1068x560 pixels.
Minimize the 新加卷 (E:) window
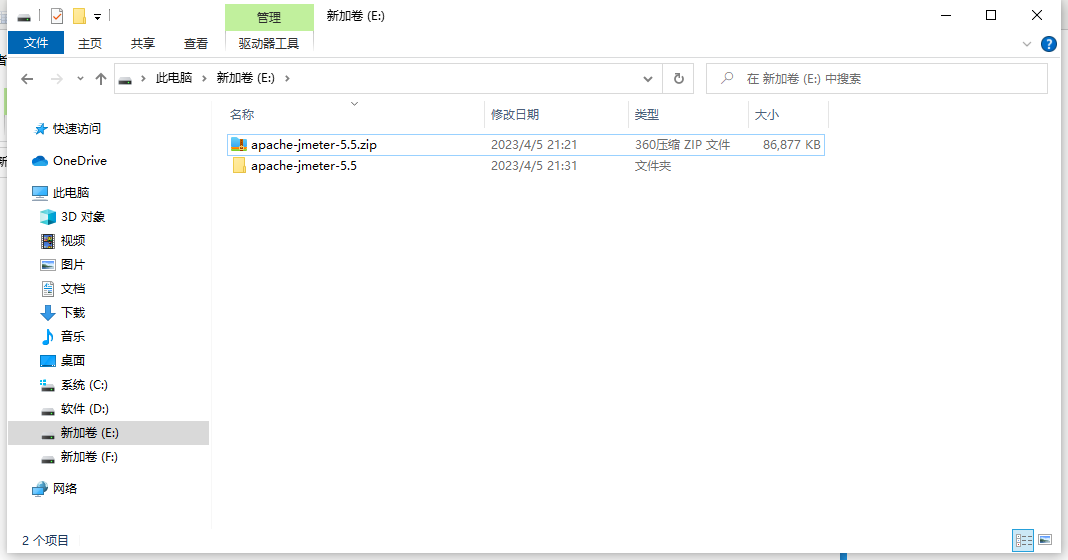[946, 15]
